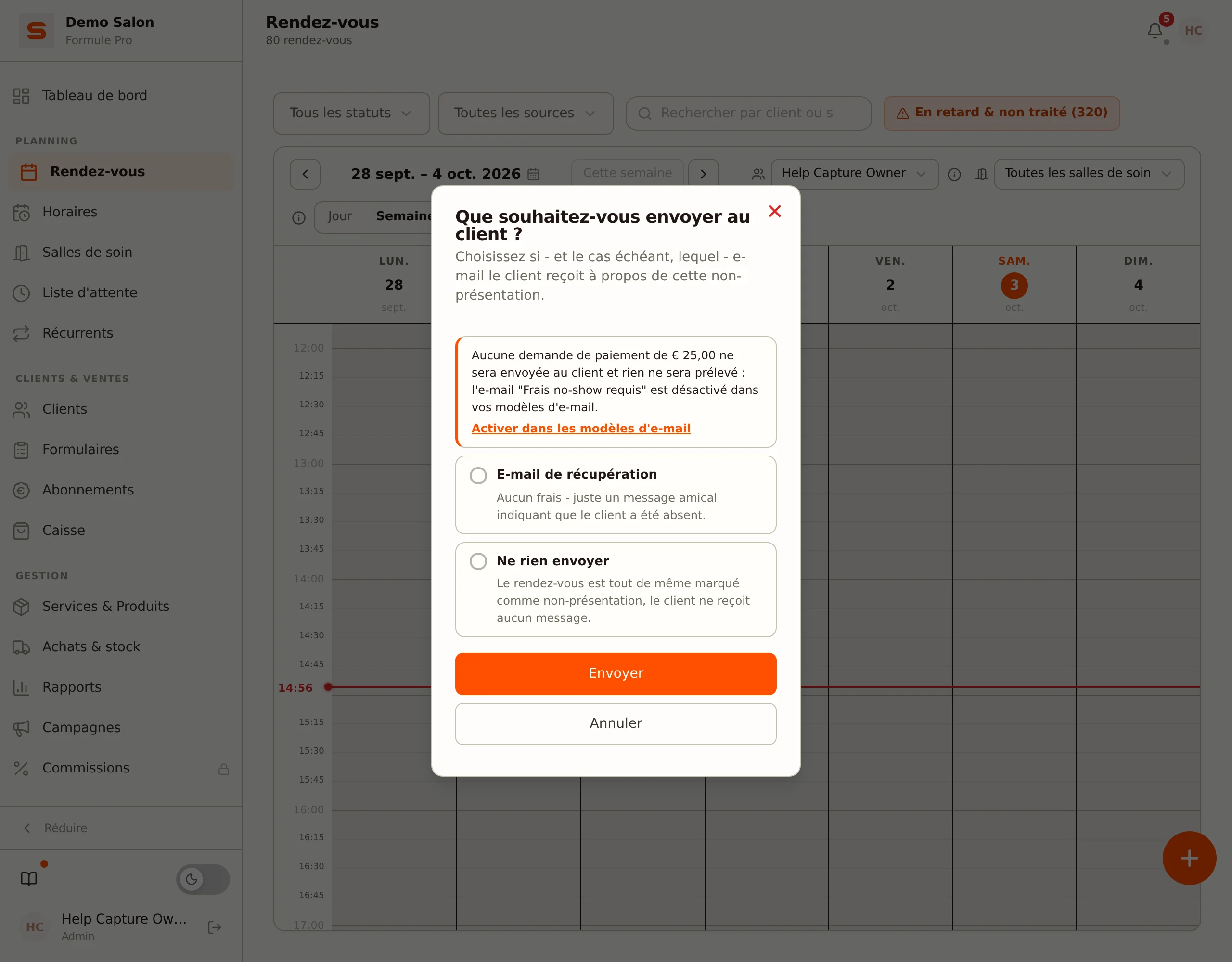Screen dimensions: 1232x962
Task: Click the logout icon beside Help Capture Owner
Action: click(x=214, y=927)
